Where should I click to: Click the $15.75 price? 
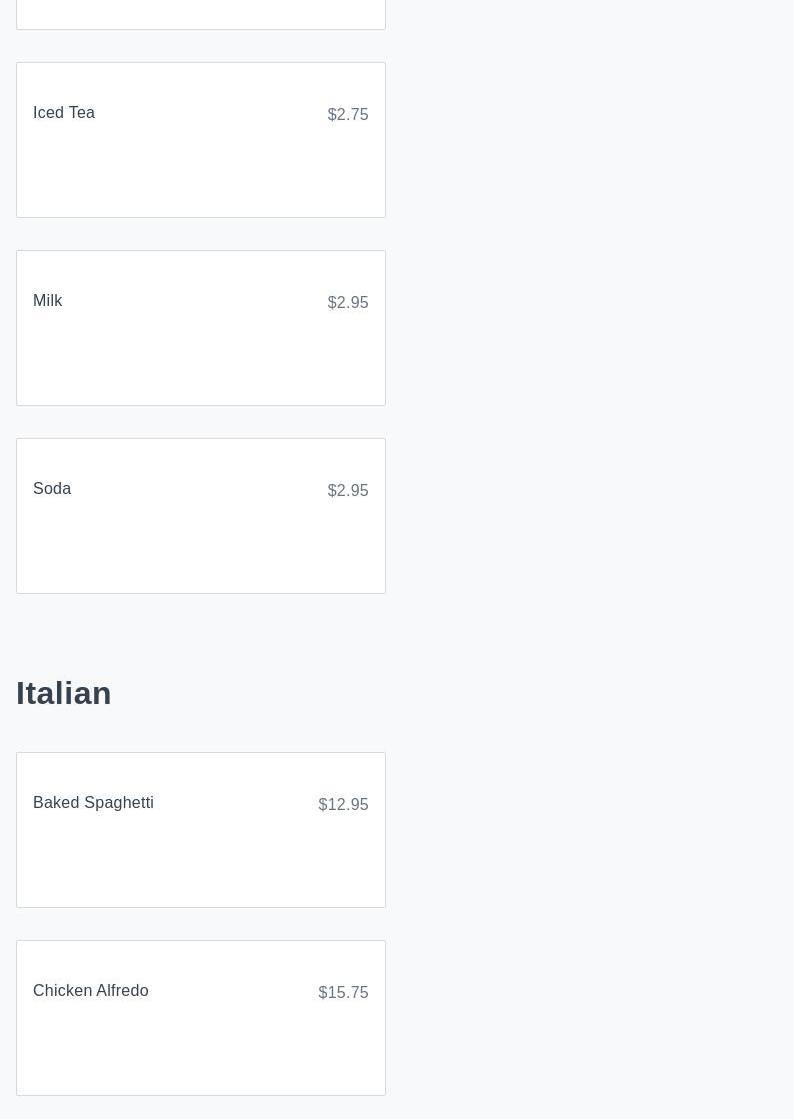[343, 993]
